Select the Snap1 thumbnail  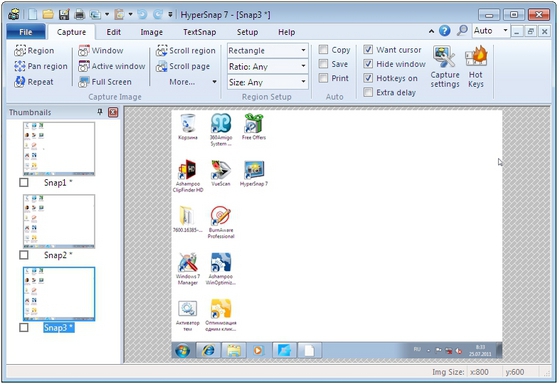coord(59,149)
